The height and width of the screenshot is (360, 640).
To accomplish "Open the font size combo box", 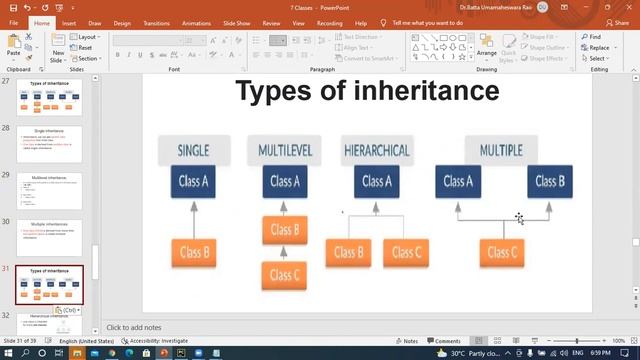I will (x=196, y=40).
